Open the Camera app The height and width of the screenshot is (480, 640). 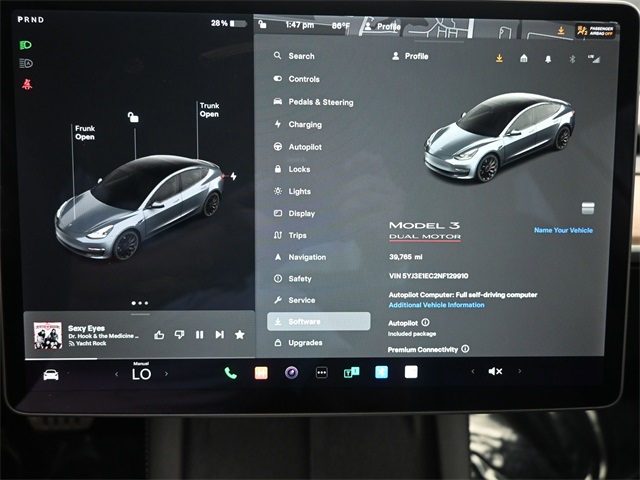pos(291,372)
